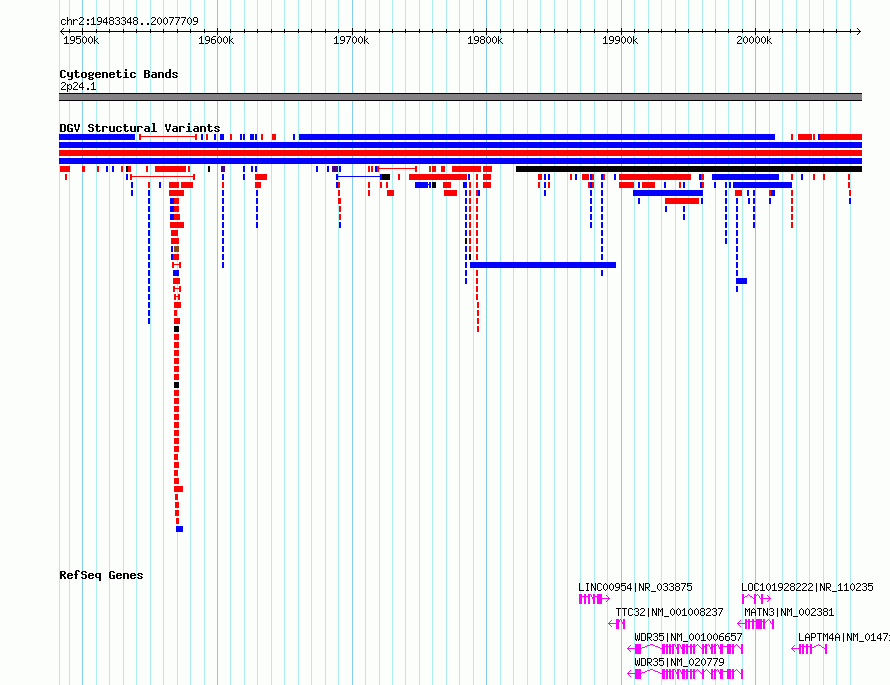Click the blue square at the bottom of the red stack
Screen dimensions: 890x685
click(x=179, y=529)
